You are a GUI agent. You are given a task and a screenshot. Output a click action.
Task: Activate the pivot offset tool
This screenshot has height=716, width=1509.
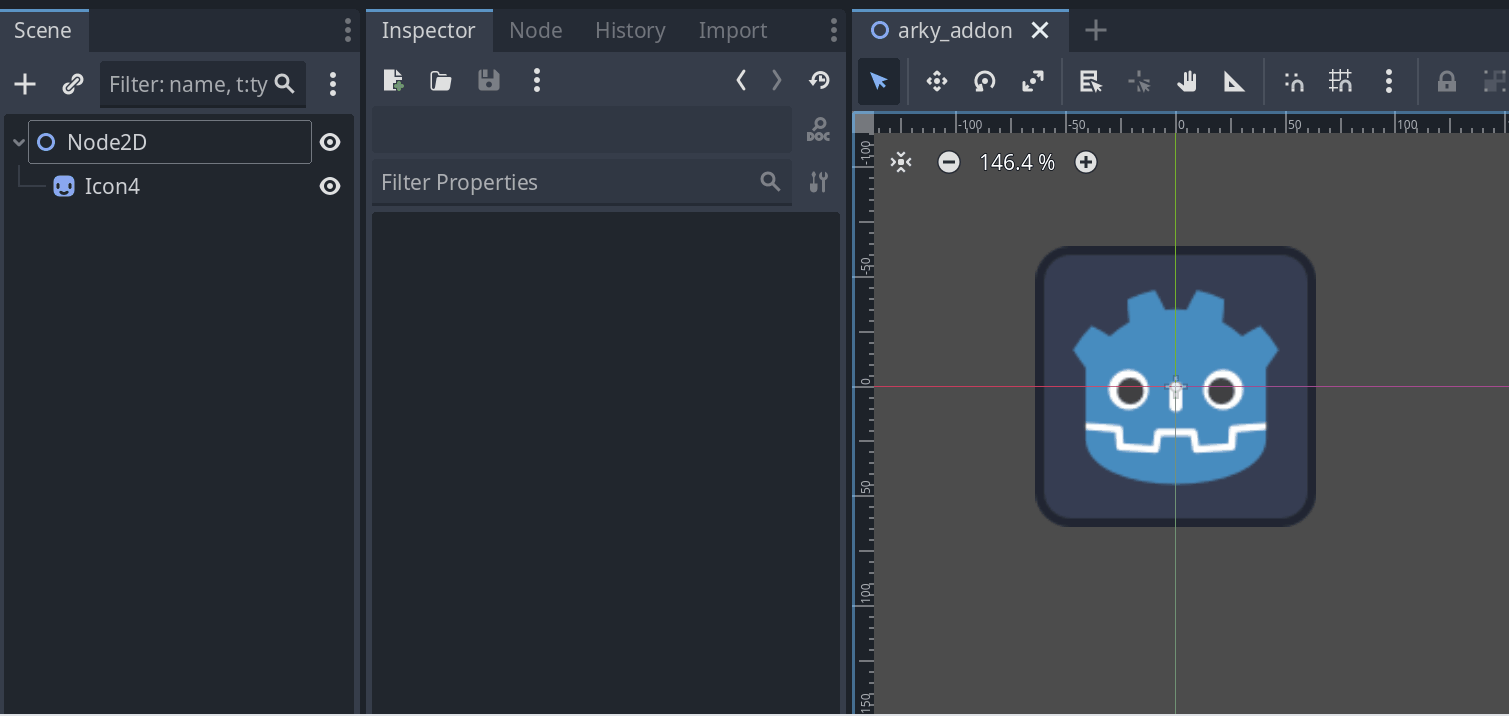tap(1139, 82)
